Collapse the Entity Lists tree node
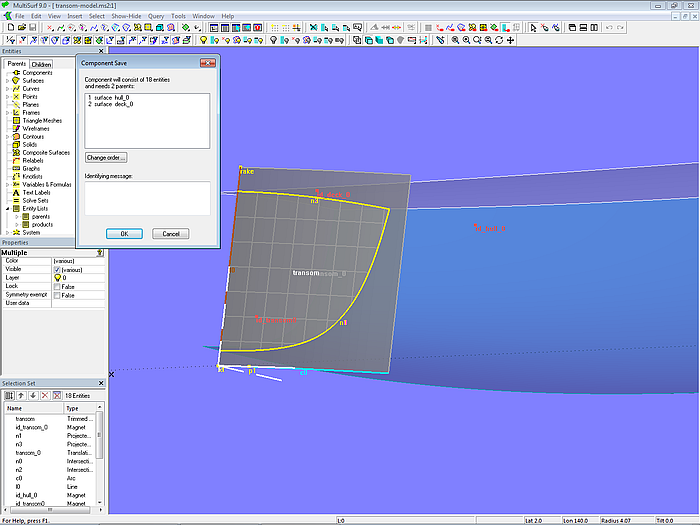Viewport: 700px width, 525px height. pos(7,208)
